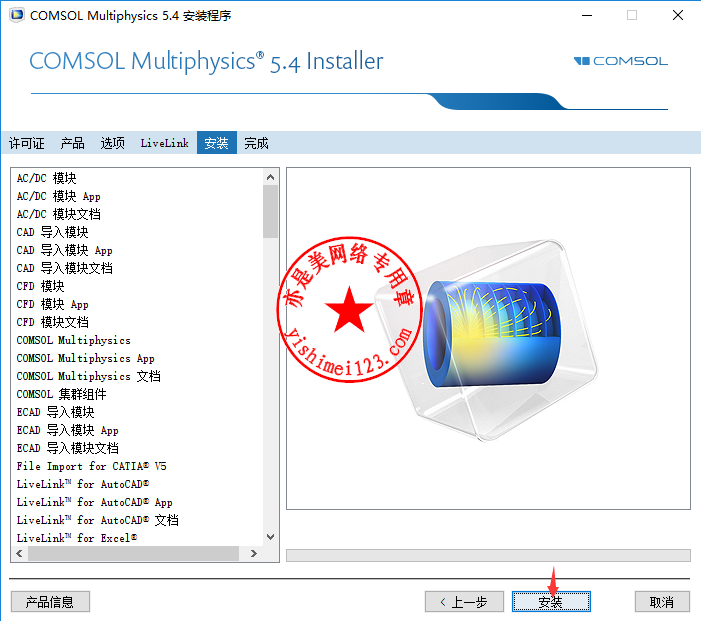Select 'File Import for CATIA V5' row
The width and height of the screenshot is (701, 621).
pos(139,466)
